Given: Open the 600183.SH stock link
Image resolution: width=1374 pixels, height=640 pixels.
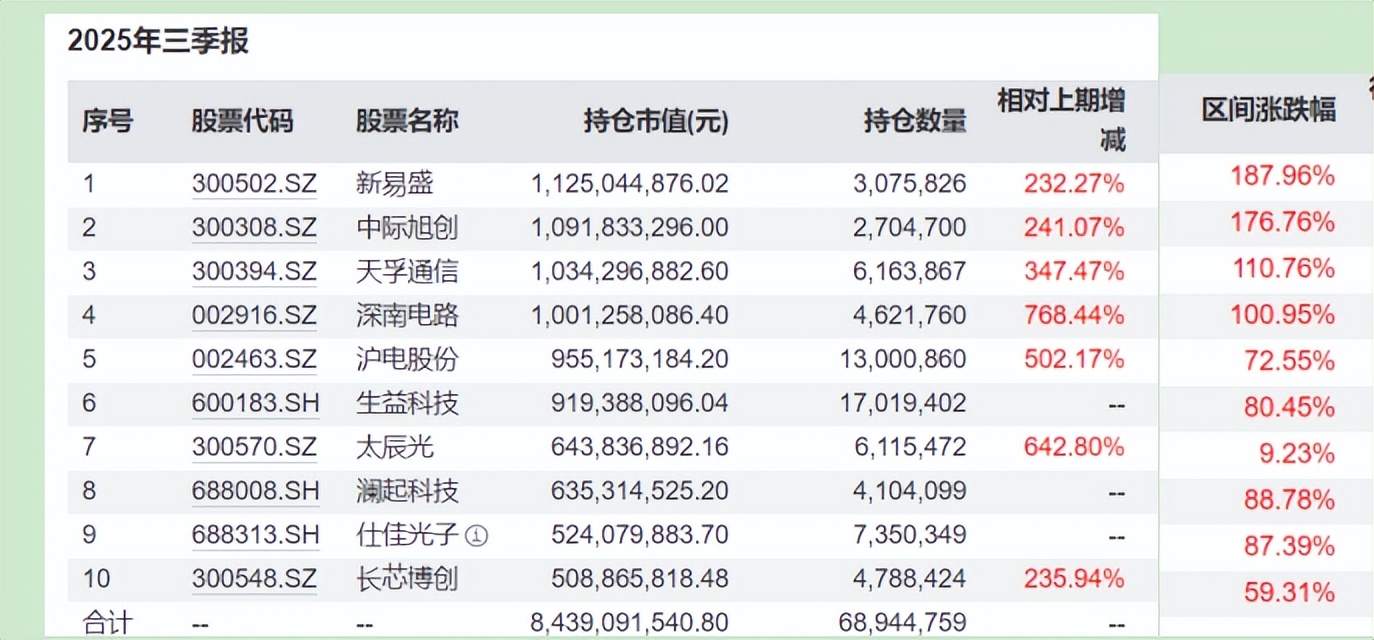Looking at the screenshot, I should click(254, 403).
